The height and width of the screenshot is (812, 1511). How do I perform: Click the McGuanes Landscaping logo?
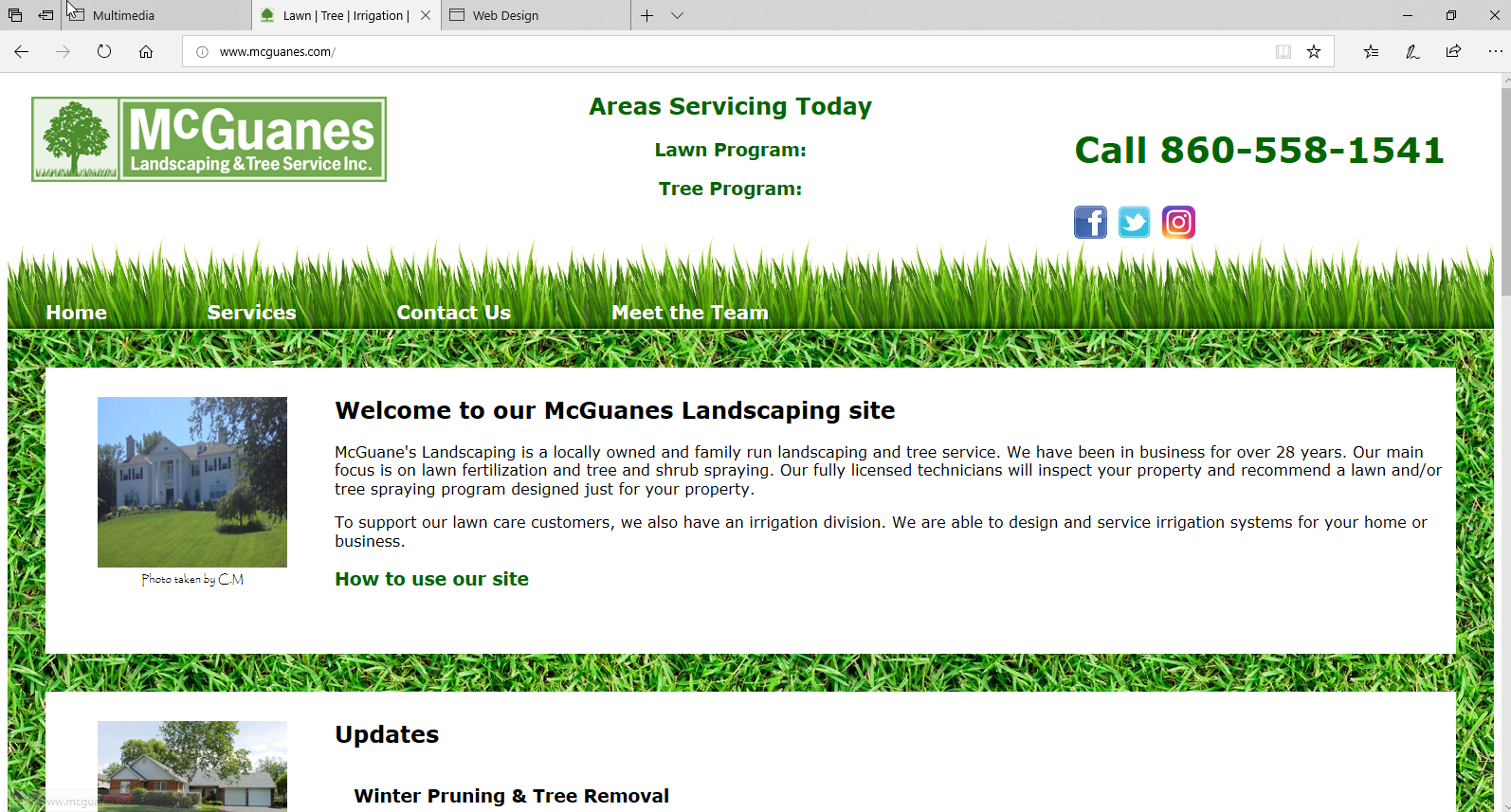click(209, 139)
